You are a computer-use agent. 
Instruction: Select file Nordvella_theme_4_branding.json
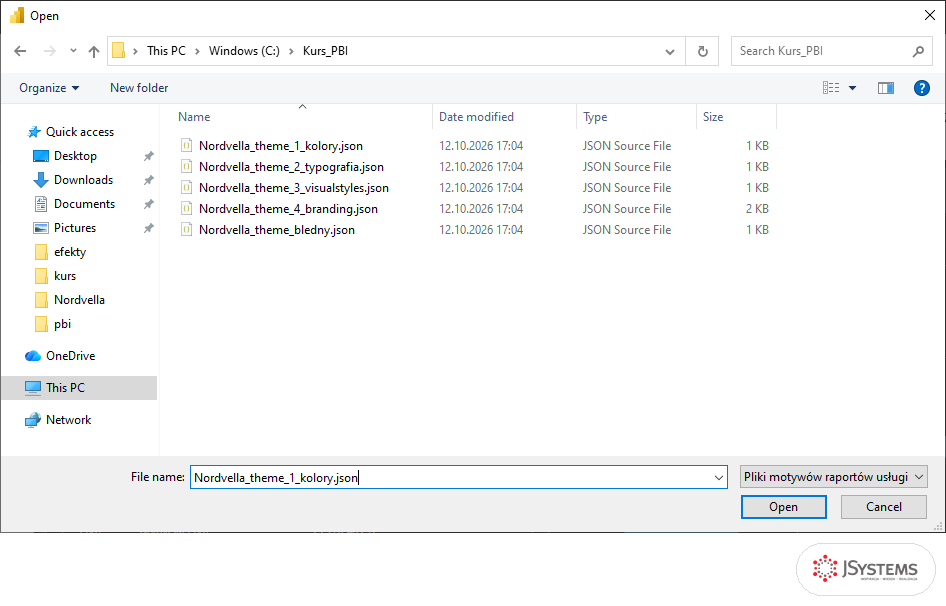click(x=288, y=209)
